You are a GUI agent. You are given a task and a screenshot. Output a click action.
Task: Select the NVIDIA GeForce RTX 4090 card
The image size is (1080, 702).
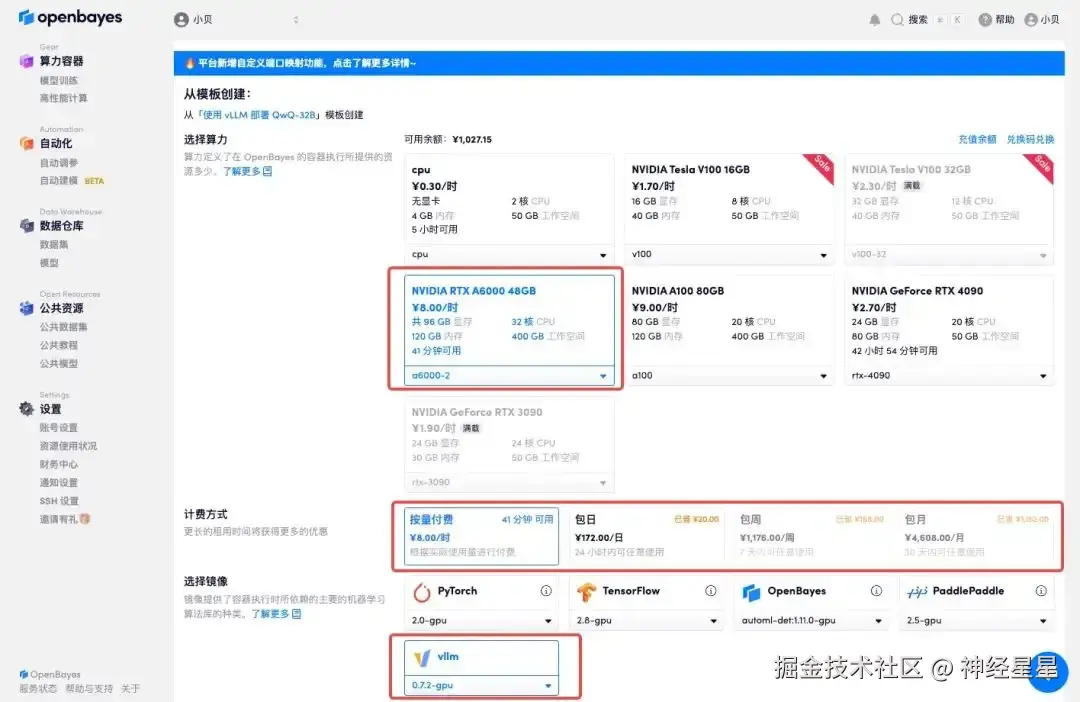pos(949,320)
